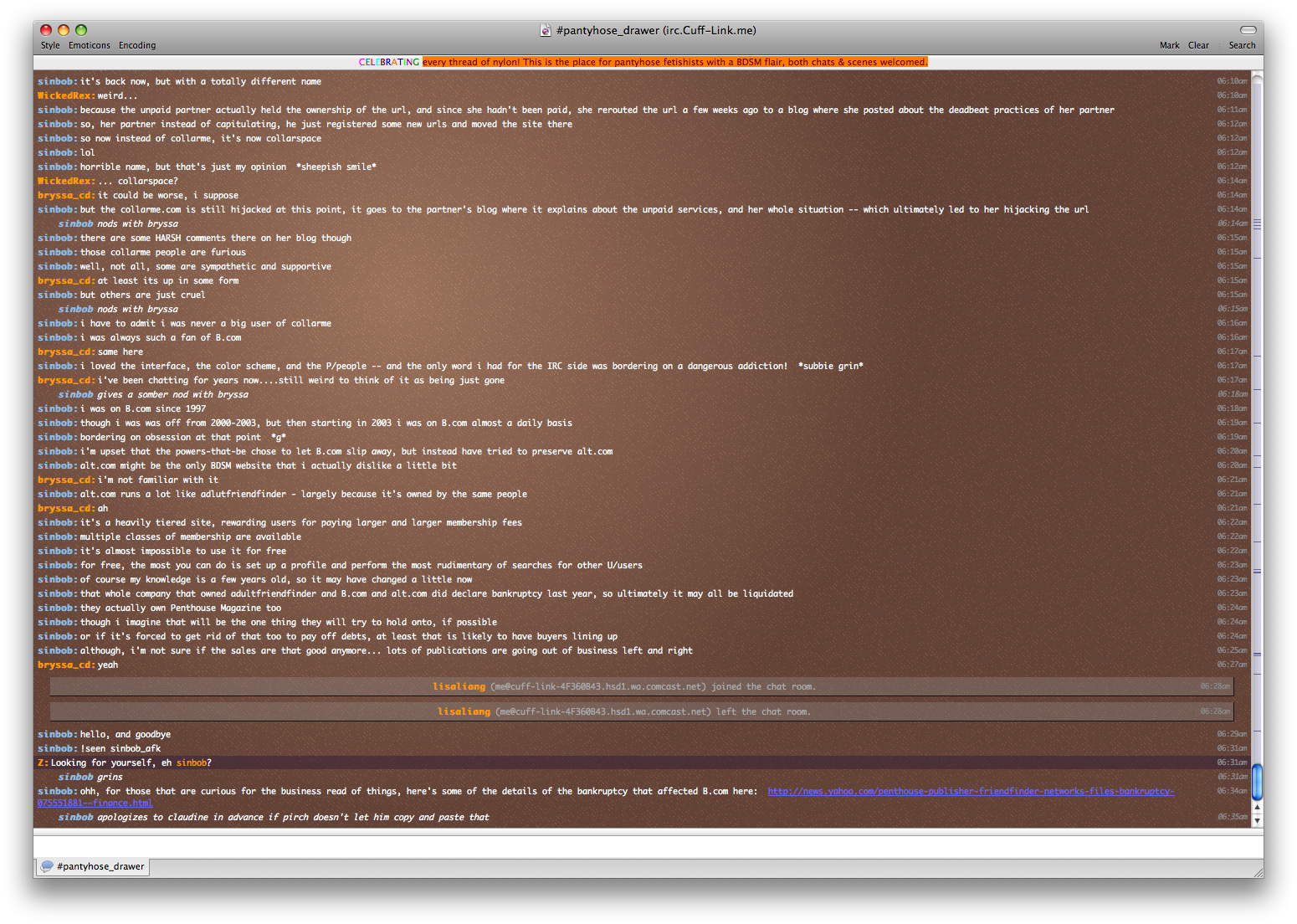
Task: Click the sinbob mention in Z's message
Action: [191, 762]
